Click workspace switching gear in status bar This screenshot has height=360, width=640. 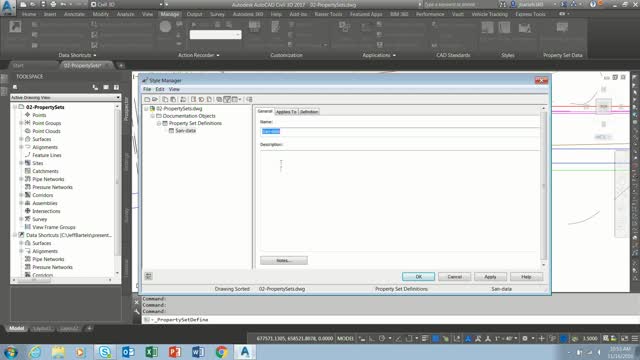(525, 338)
